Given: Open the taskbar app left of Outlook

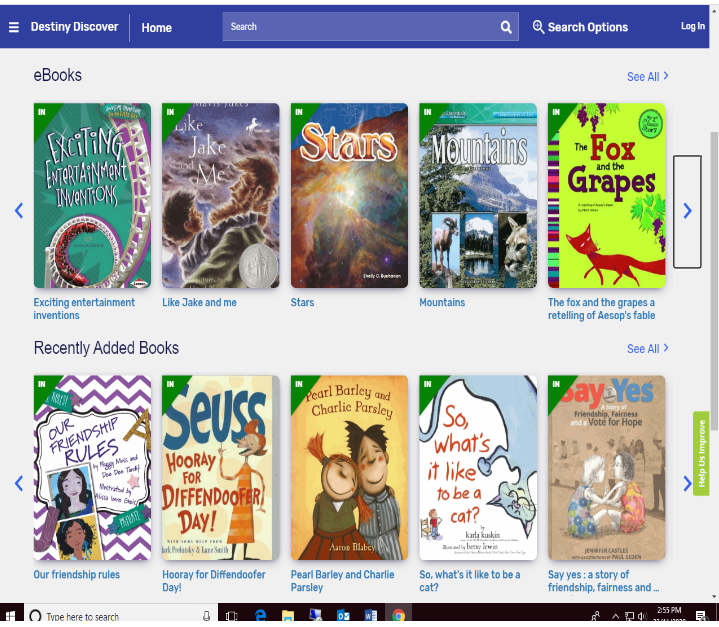Looking at the screenshot, I should tap(315, 615).
